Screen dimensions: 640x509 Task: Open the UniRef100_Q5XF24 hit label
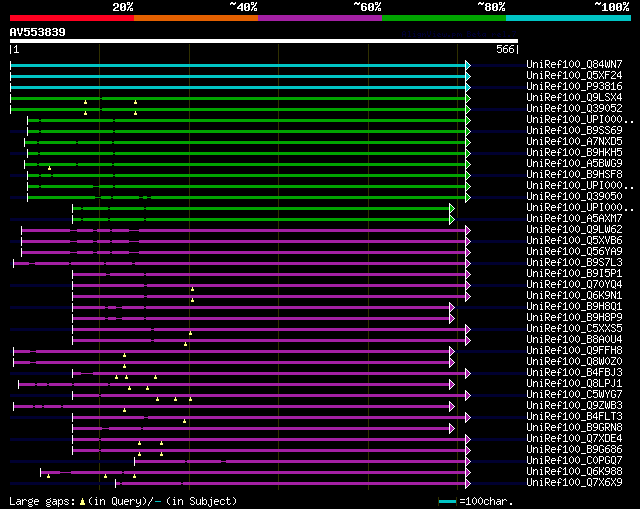click(574, 75)
